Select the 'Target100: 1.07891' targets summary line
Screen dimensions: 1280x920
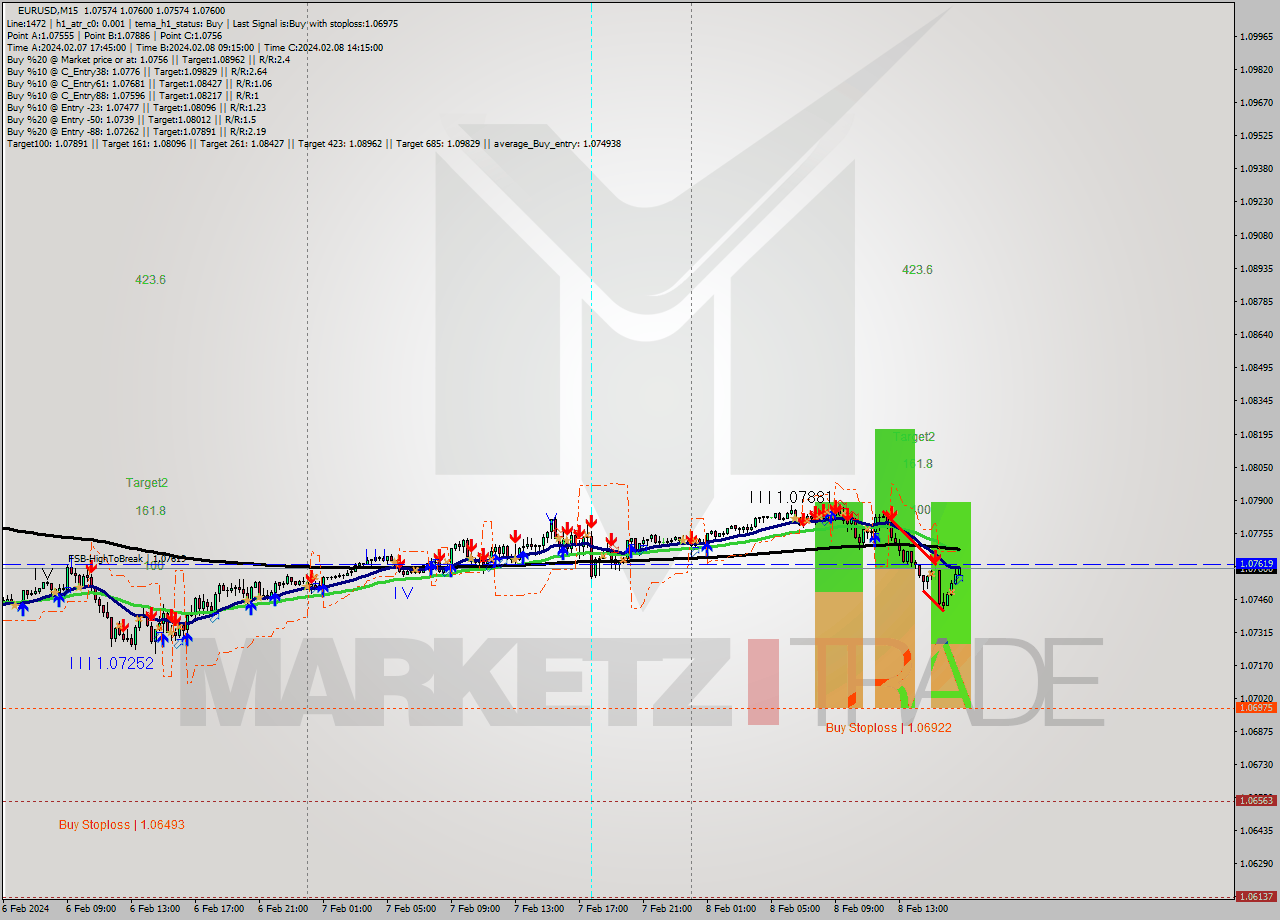314,143
